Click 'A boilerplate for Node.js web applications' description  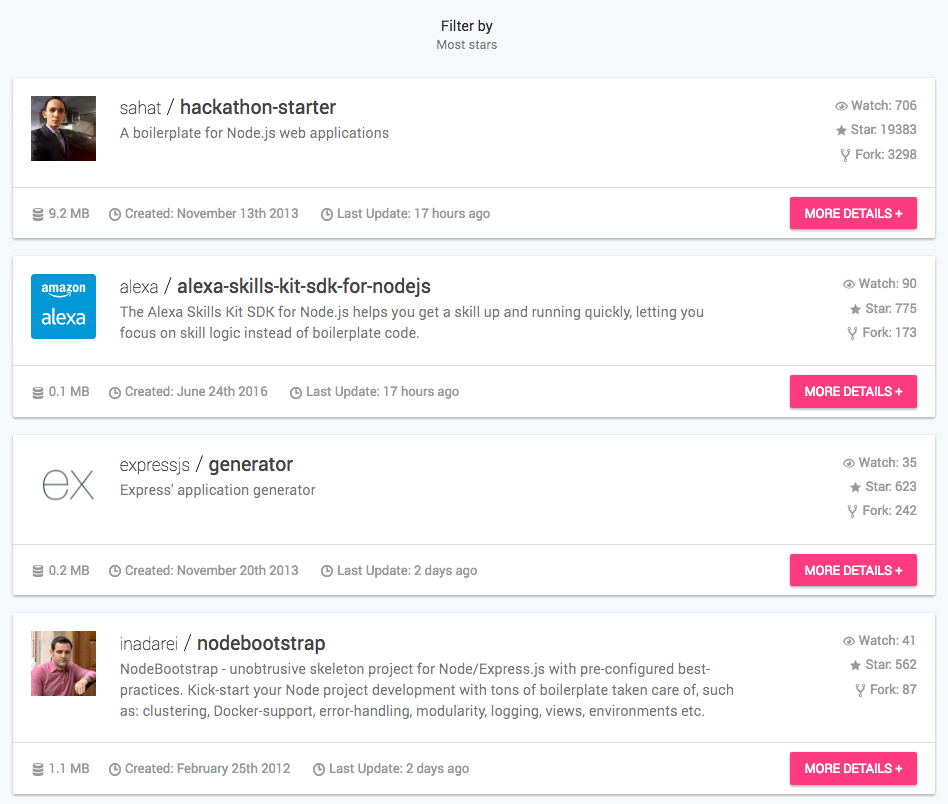pyautogui.click(x=254, y=133)
